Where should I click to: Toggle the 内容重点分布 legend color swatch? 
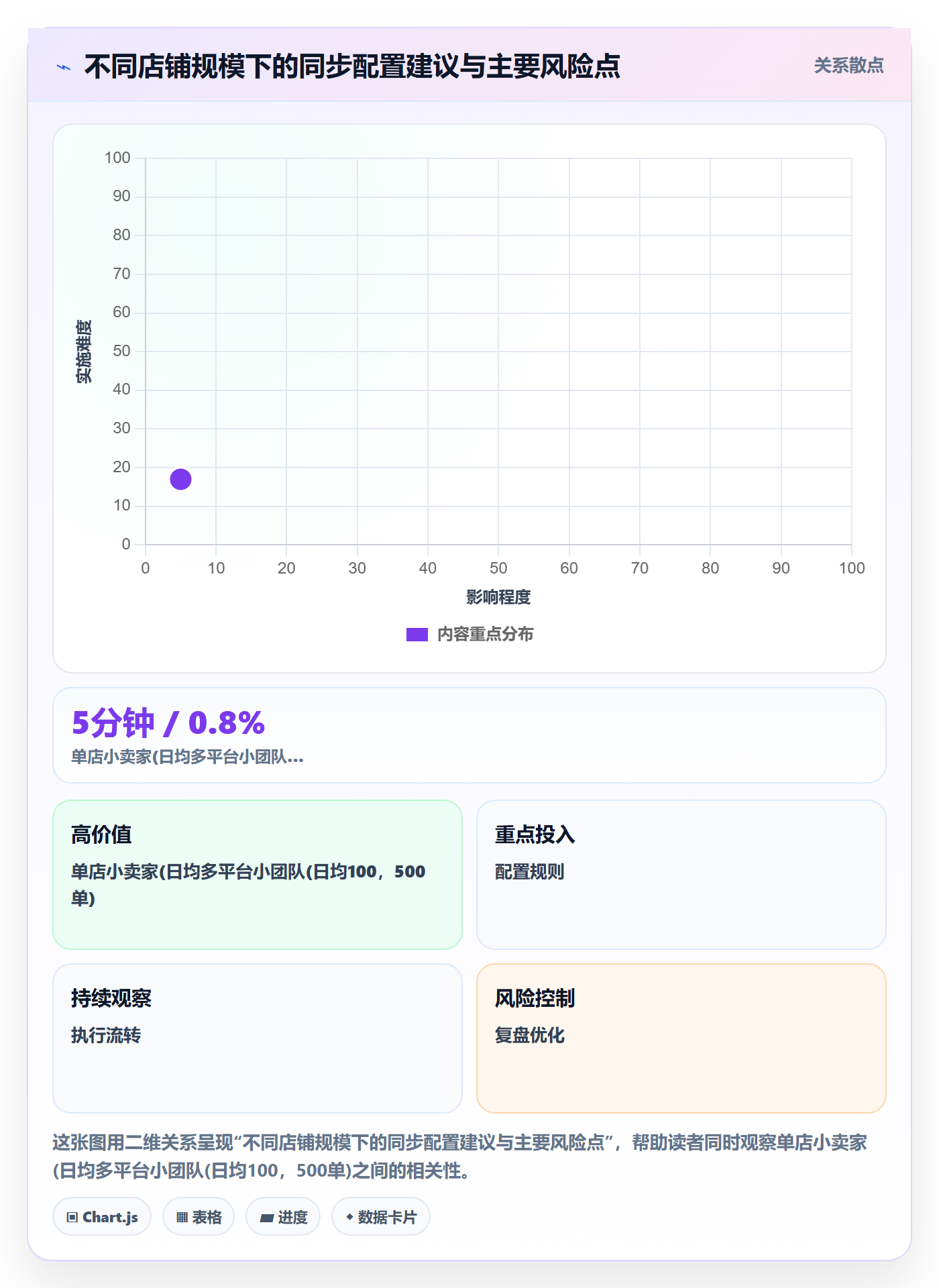click(x=417, y=635)
